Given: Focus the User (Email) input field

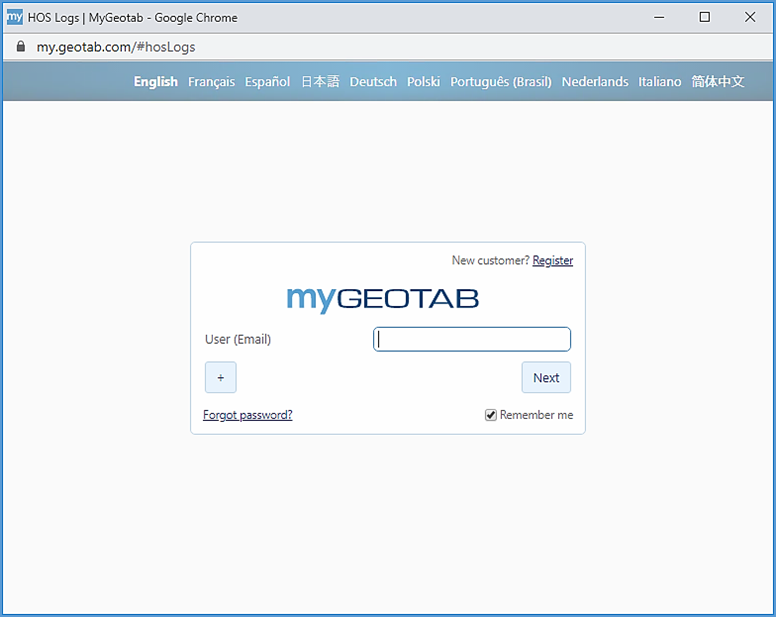Looking at the screenshot, I should click(x=472, y=339).
